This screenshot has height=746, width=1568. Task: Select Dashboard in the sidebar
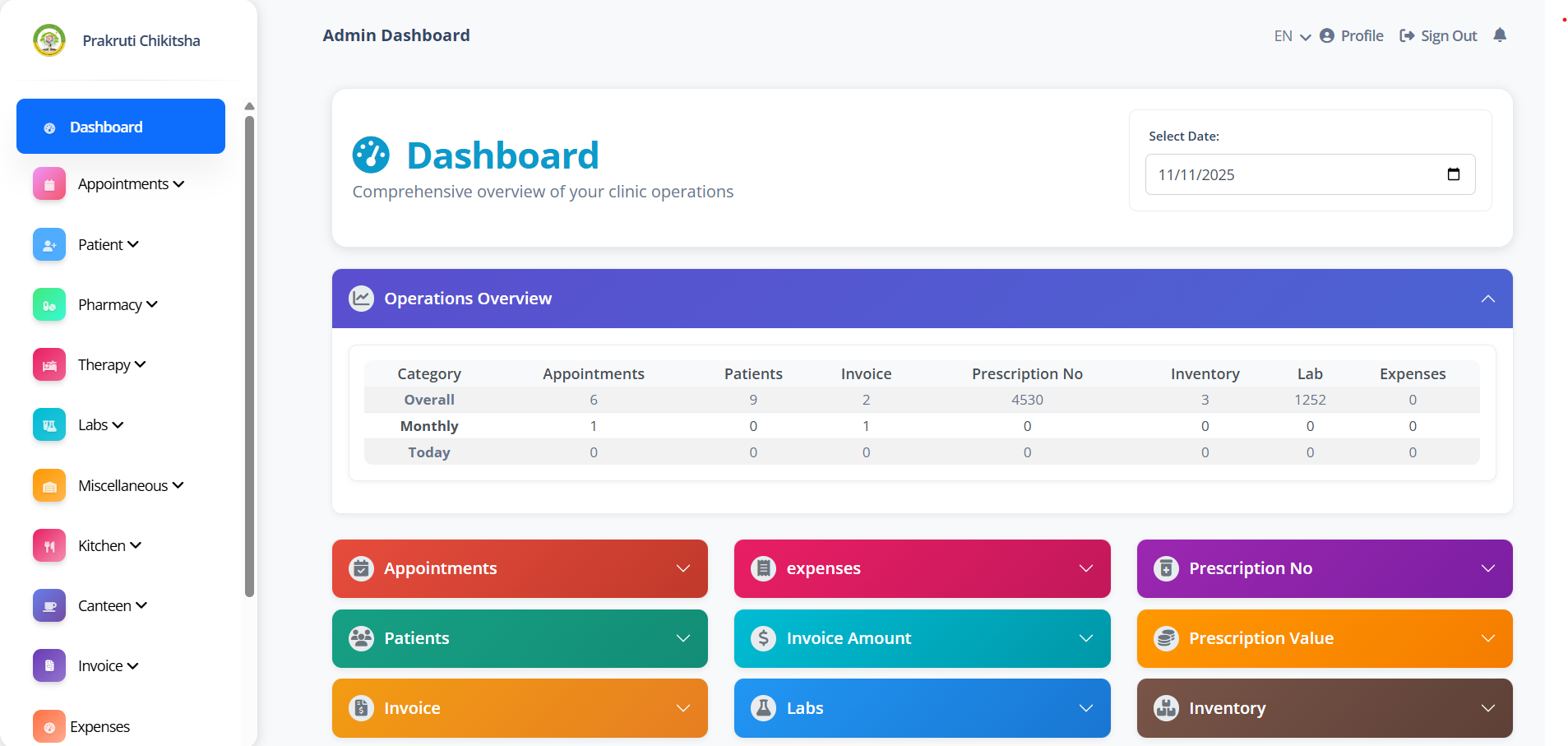121,127
